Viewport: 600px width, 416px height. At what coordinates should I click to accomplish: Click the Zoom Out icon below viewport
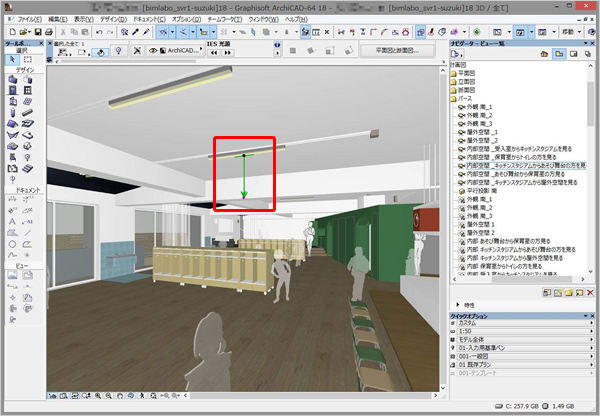[x=109, y=396]
